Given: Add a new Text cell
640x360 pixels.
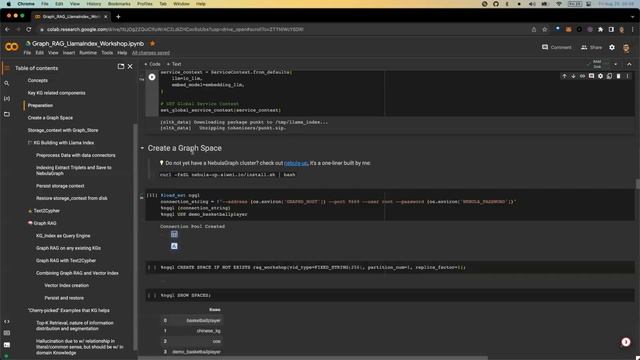Looking at the screenshot, I should point(174,64).
